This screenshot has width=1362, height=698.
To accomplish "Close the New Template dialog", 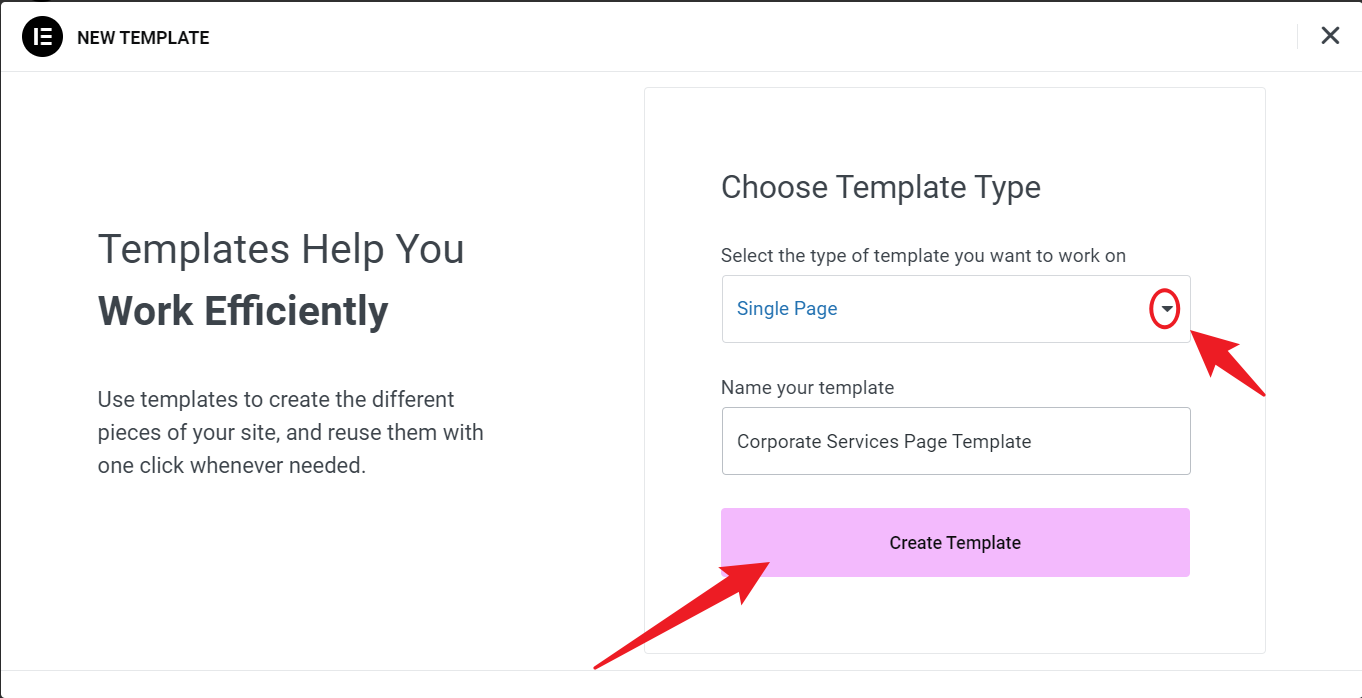I will 1330,36.
